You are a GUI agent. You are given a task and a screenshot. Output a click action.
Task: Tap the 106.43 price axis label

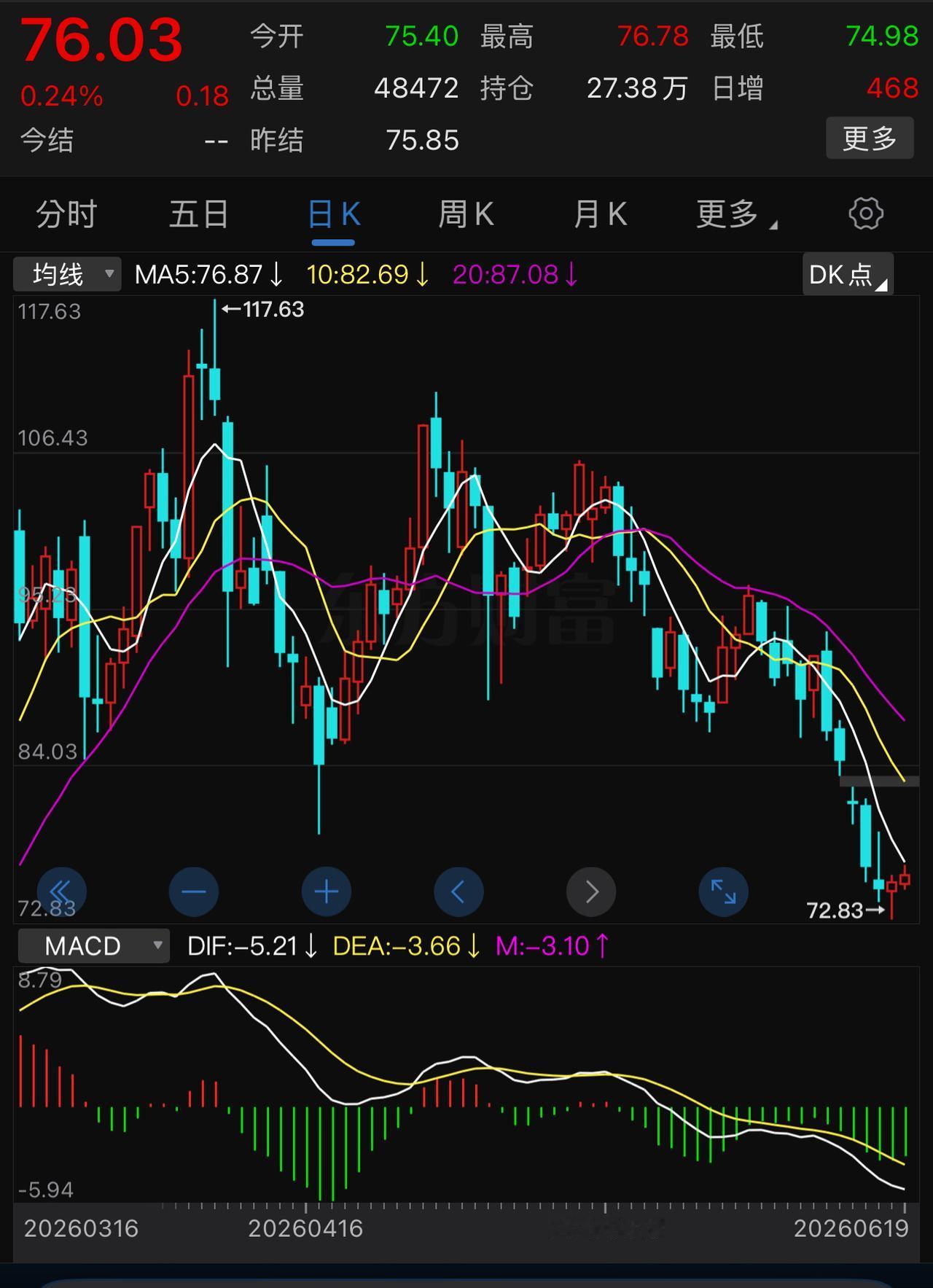[52, 438]
